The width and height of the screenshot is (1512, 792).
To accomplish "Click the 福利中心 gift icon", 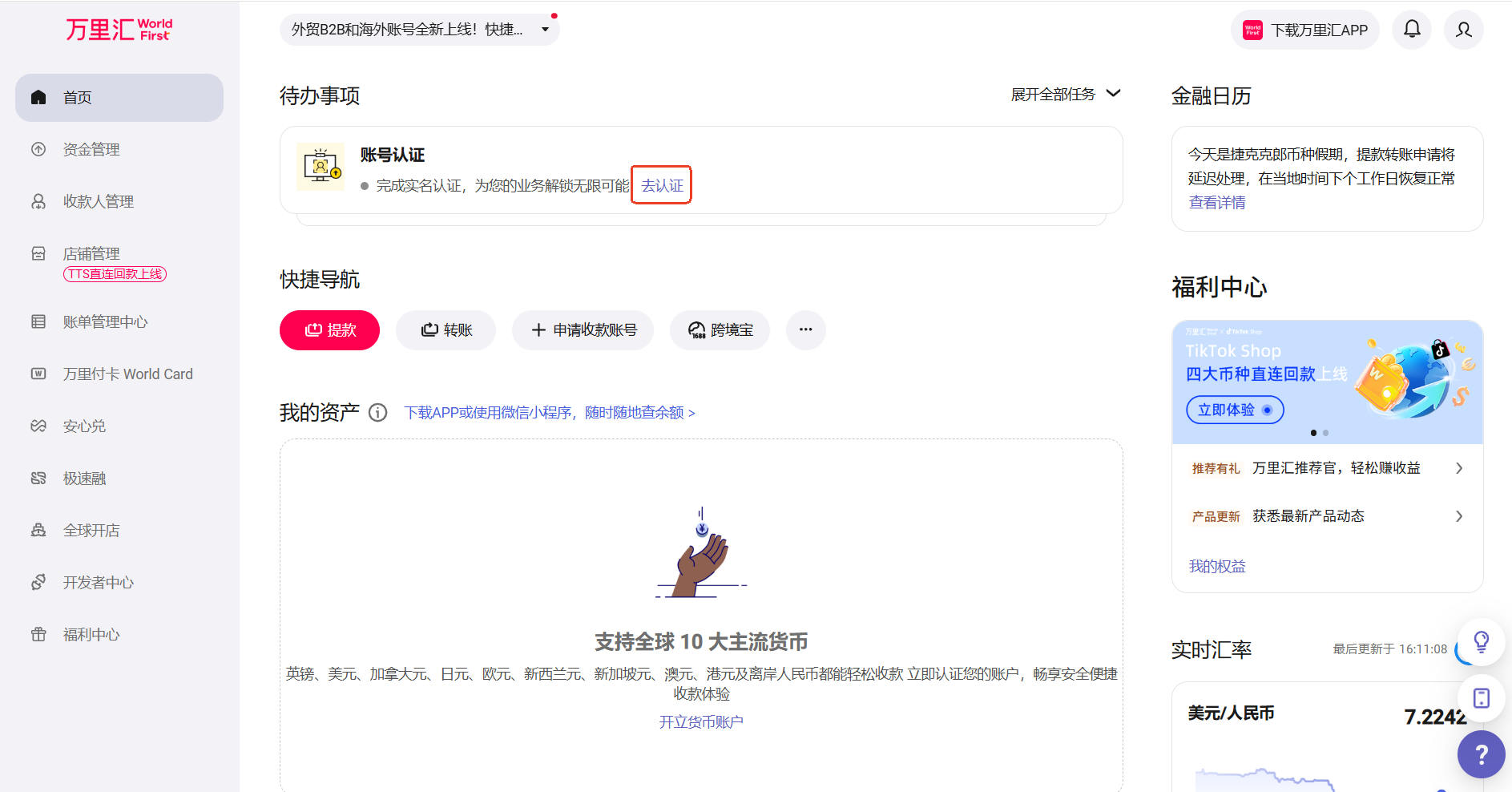I will pyautogui.click(x=38, y=634).
